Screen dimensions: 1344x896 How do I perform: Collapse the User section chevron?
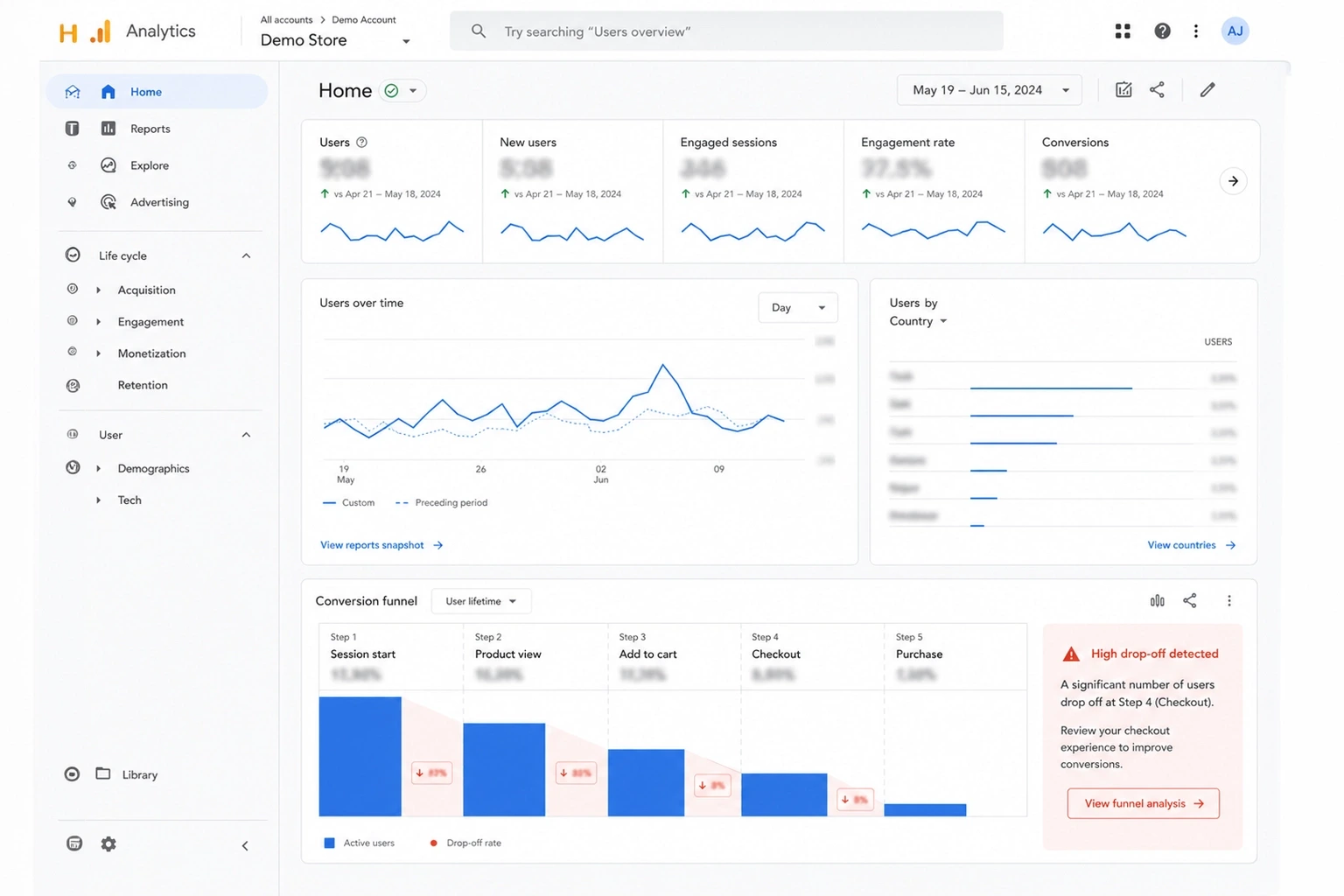point(246,435)
